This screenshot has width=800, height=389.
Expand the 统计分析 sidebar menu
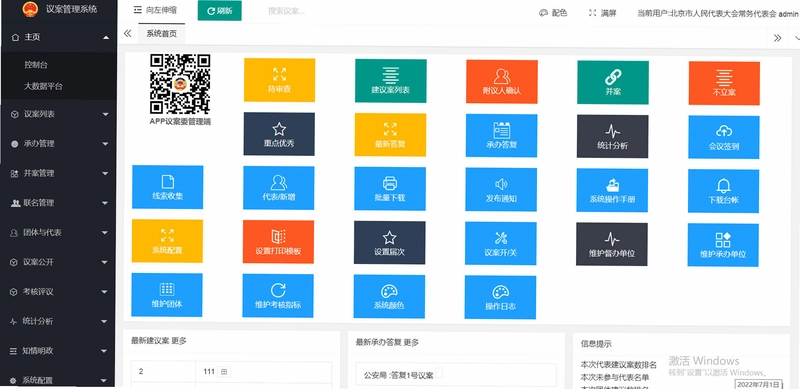(58, 321)
